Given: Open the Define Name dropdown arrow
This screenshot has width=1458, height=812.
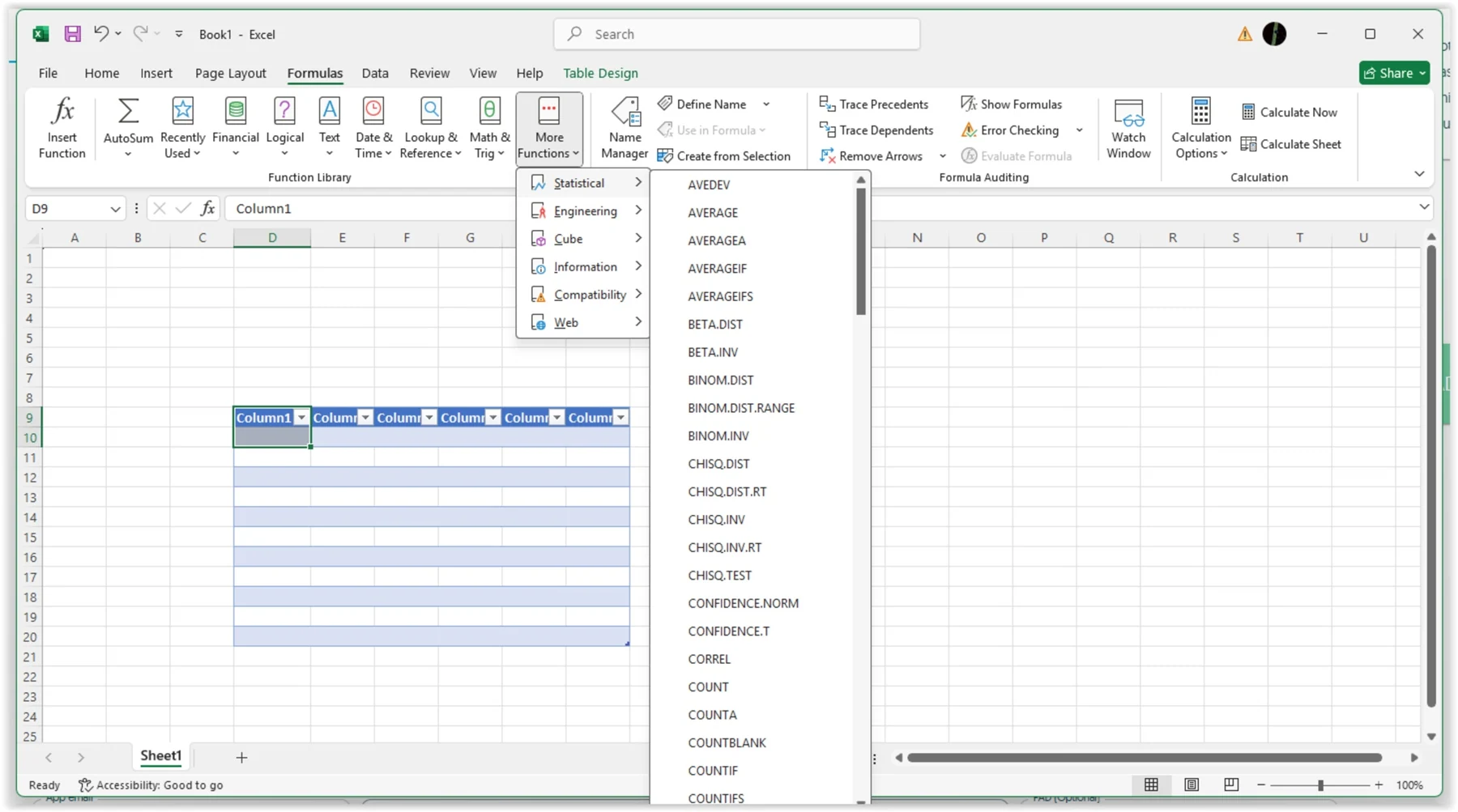Looking at the screenshot, I should pyautogui.click(x=766, y=104).
